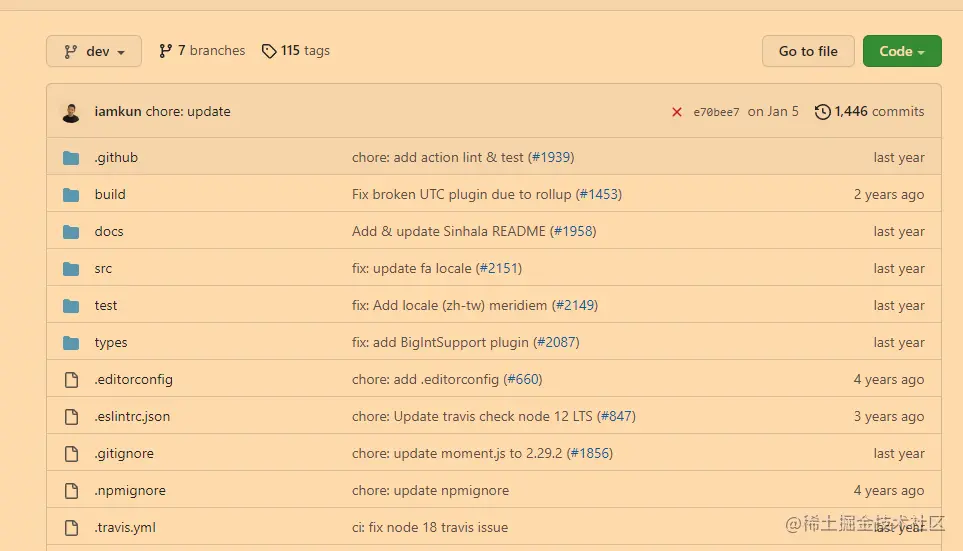The image size is (963, 551).
Task: Open the .gitignore file
Action: [124, 454]
